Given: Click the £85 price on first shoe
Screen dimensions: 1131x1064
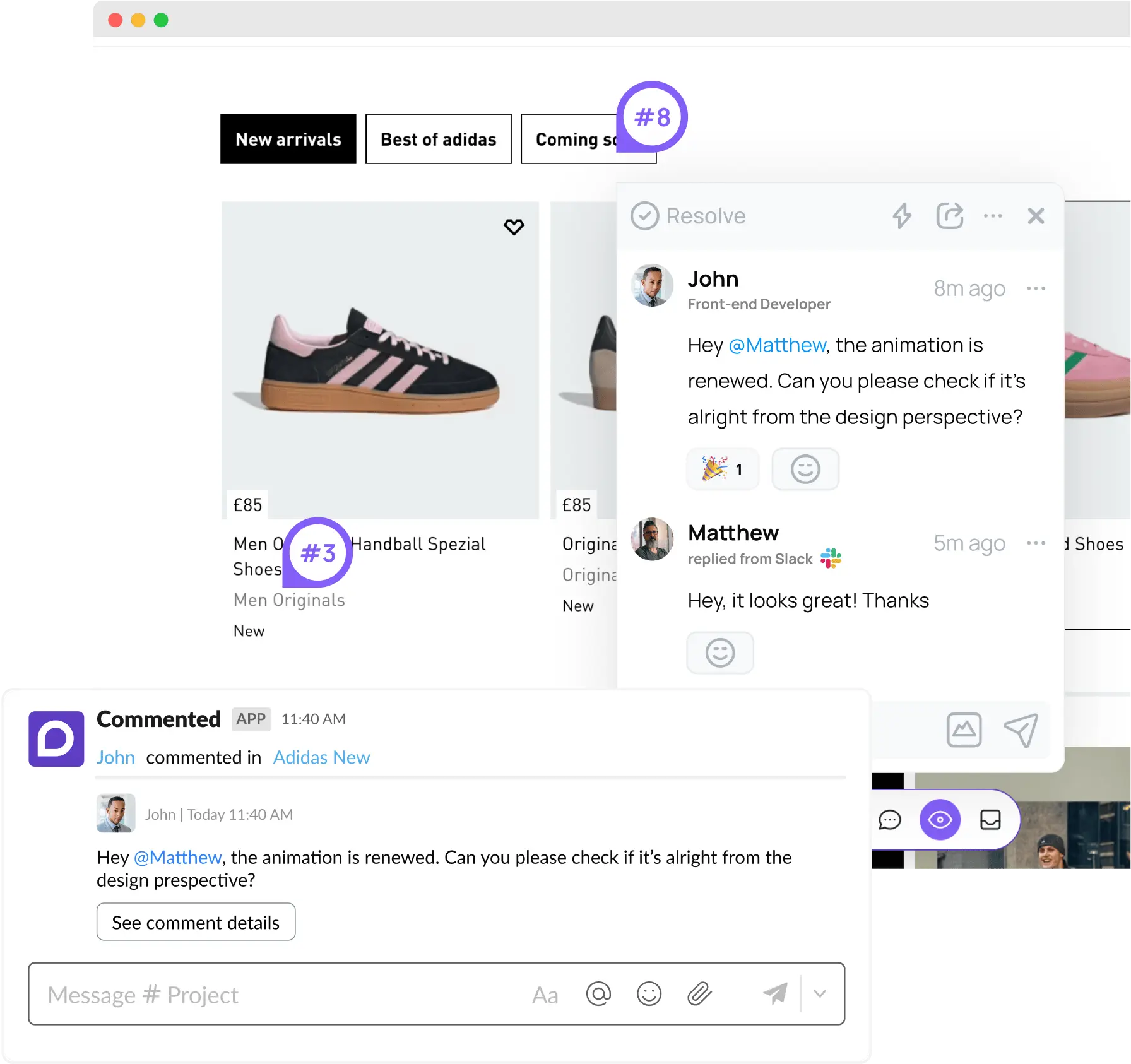Looking at the screenshot, I should [247, 505].
